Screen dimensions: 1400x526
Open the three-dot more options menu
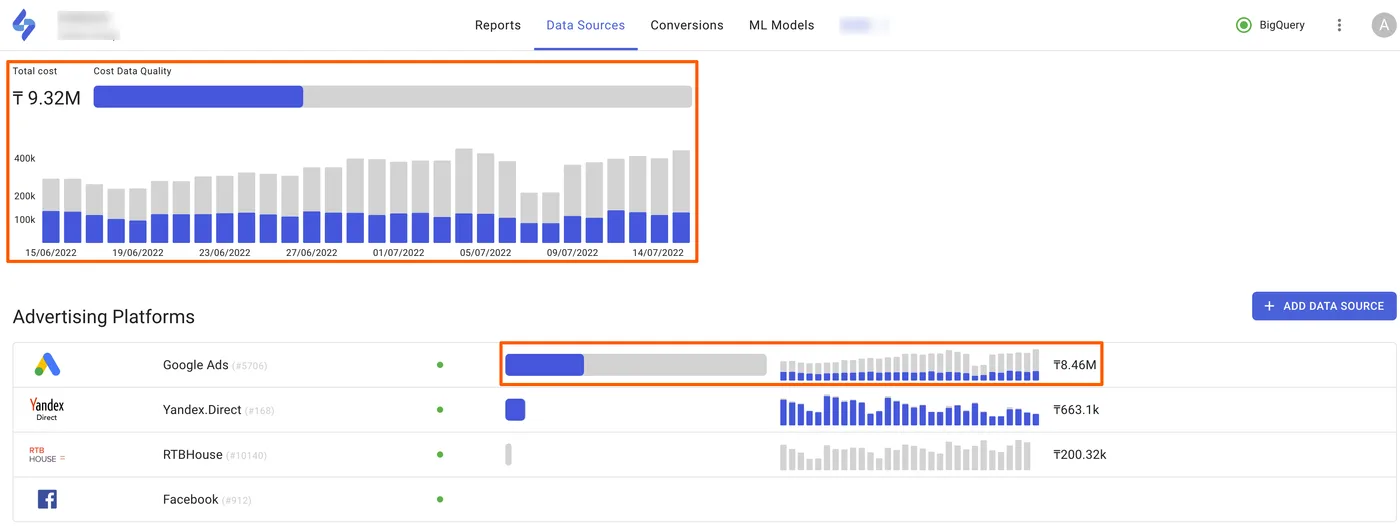[1339, 25]
